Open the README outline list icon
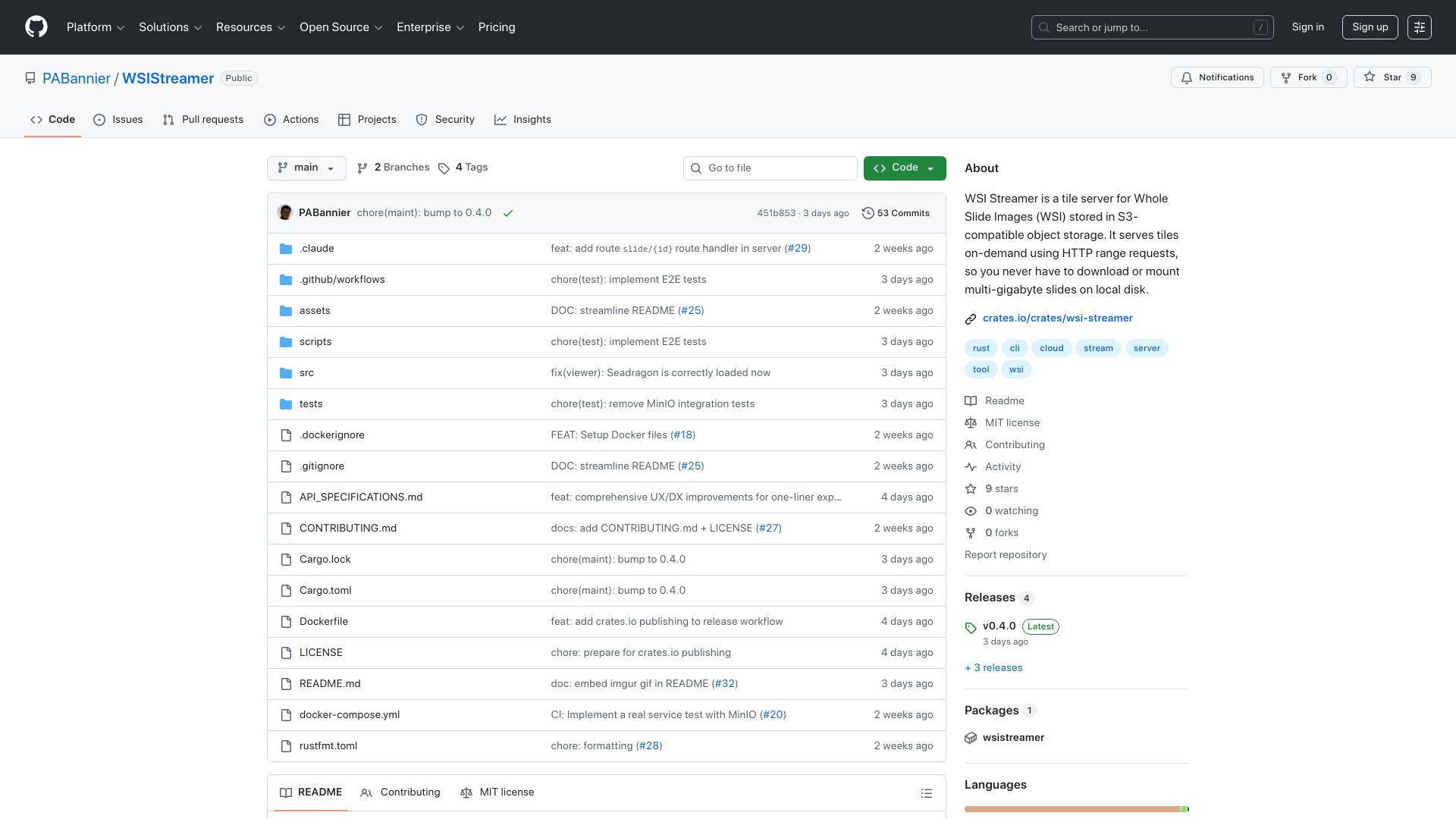The image size is (1456, 819). point(926,793)
